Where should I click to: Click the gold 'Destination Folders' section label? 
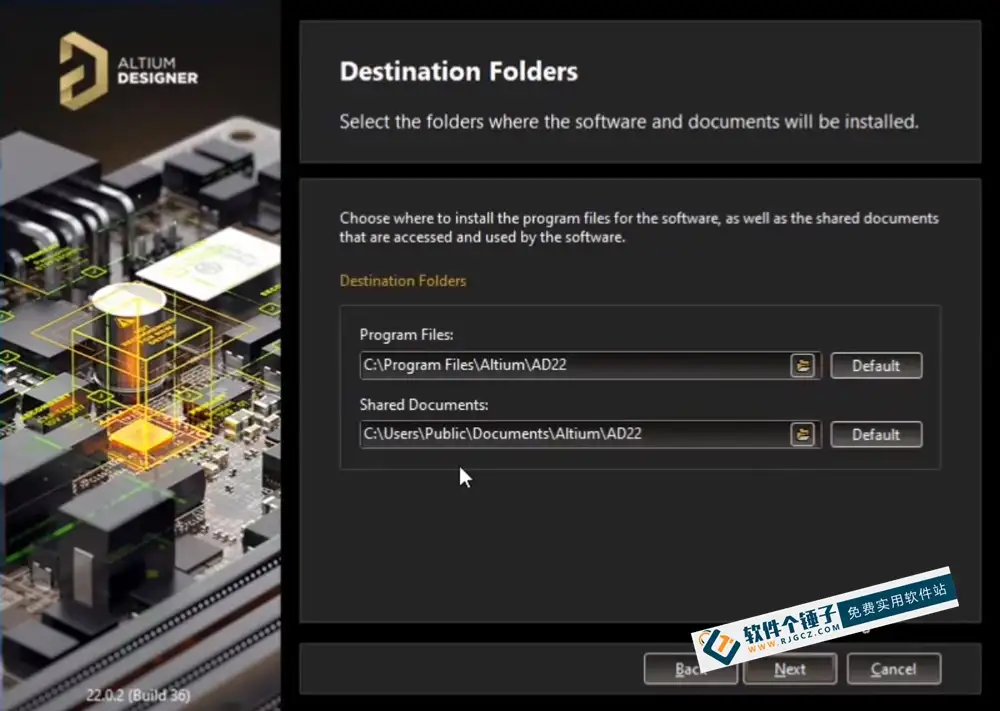point(403,281)
